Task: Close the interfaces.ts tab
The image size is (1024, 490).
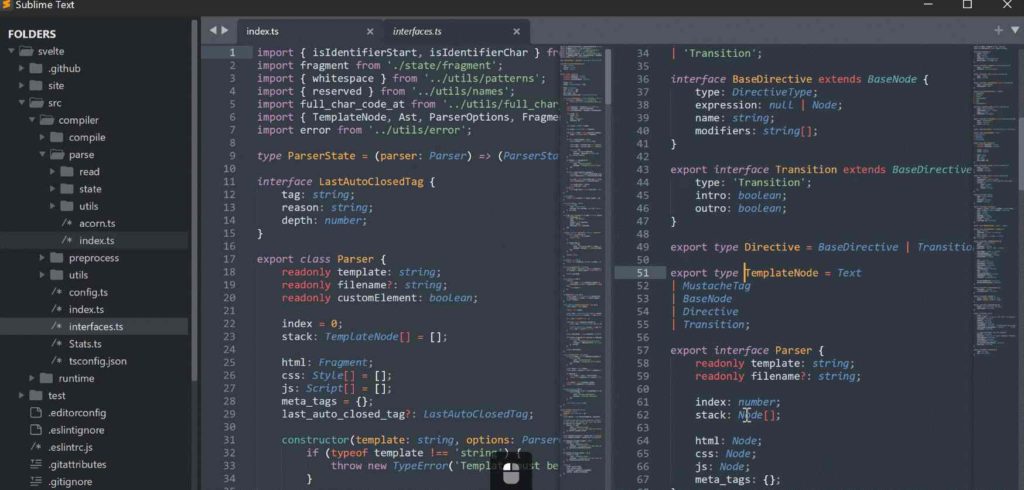Action: pos(517,31)
